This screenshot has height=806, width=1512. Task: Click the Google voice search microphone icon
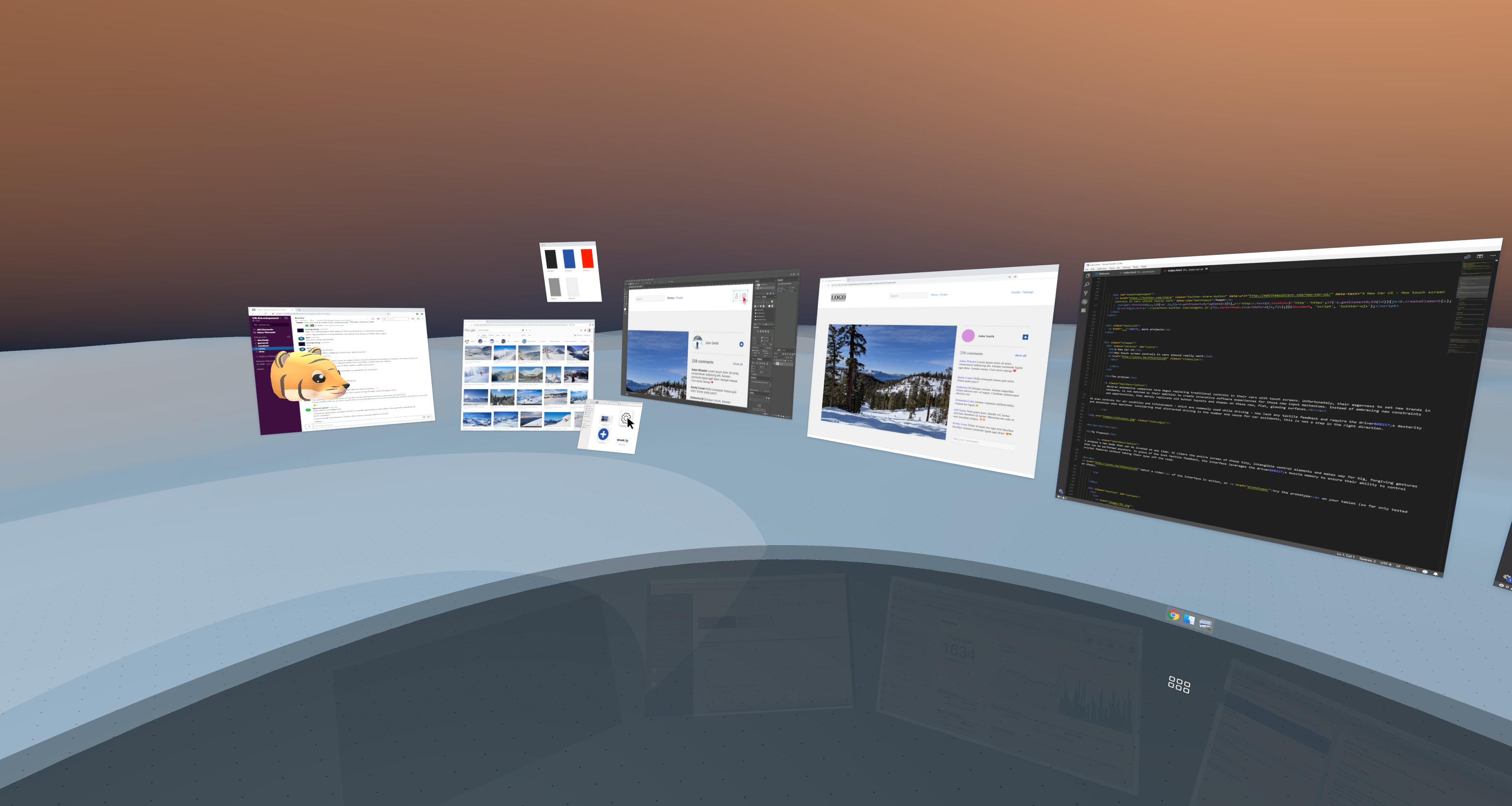click(x=527, y=330)
